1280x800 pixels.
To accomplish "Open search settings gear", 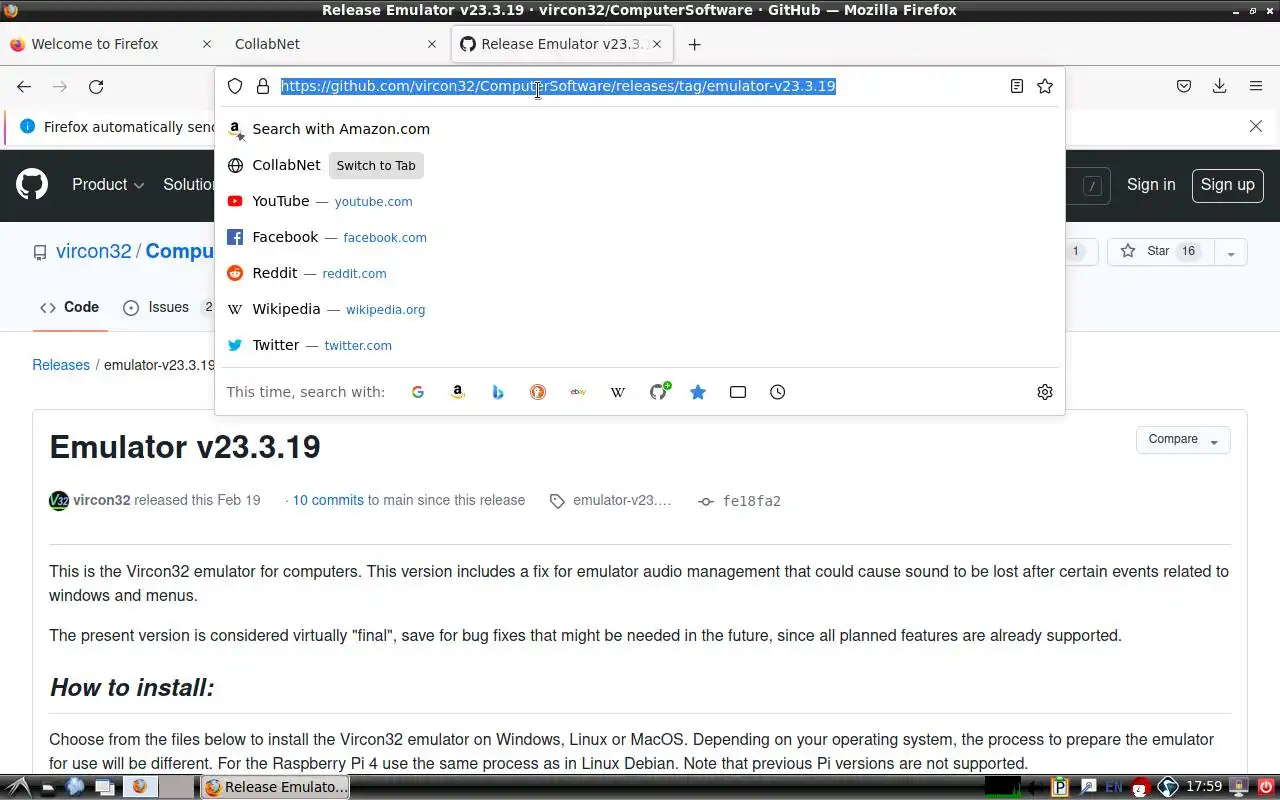I will [x=1045, y=392].
